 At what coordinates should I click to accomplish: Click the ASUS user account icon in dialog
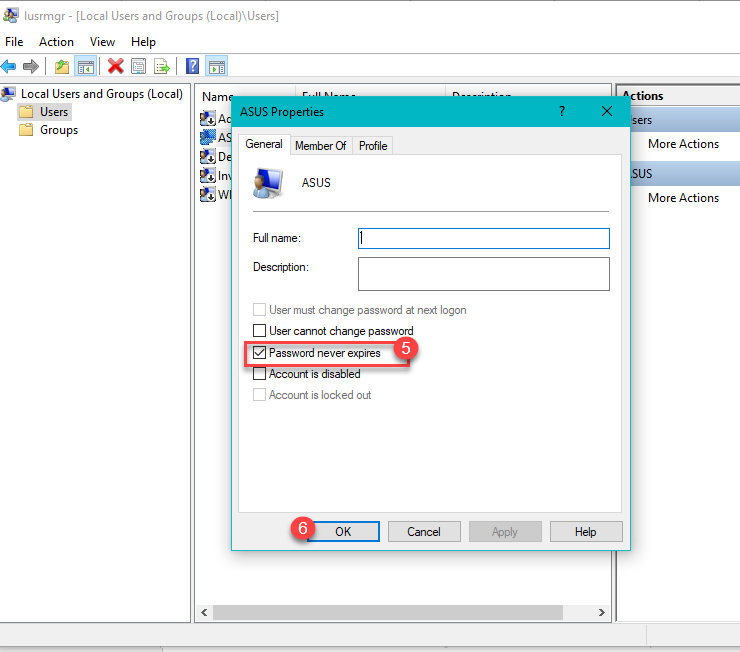click(x=268, y=183)
